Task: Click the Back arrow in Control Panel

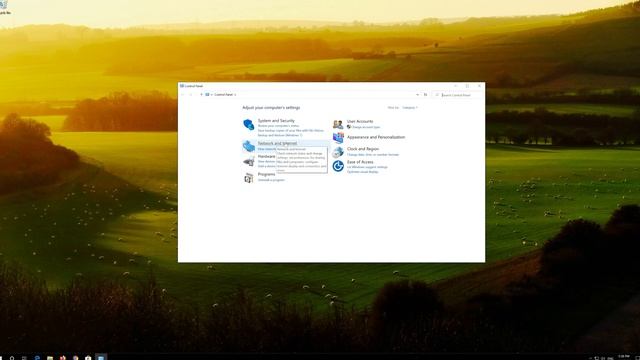Action: pyautogui.click(x=183, y=95)
